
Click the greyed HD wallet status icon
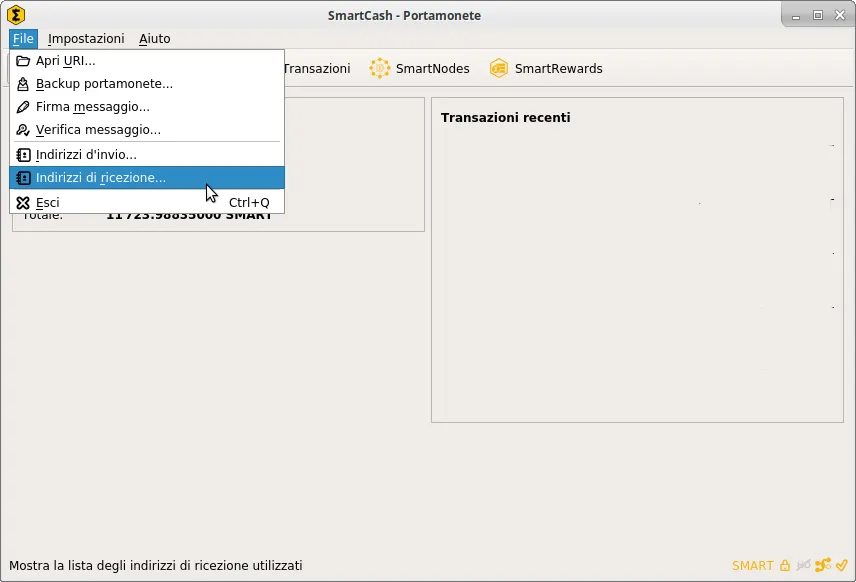[x=804, y=565]
